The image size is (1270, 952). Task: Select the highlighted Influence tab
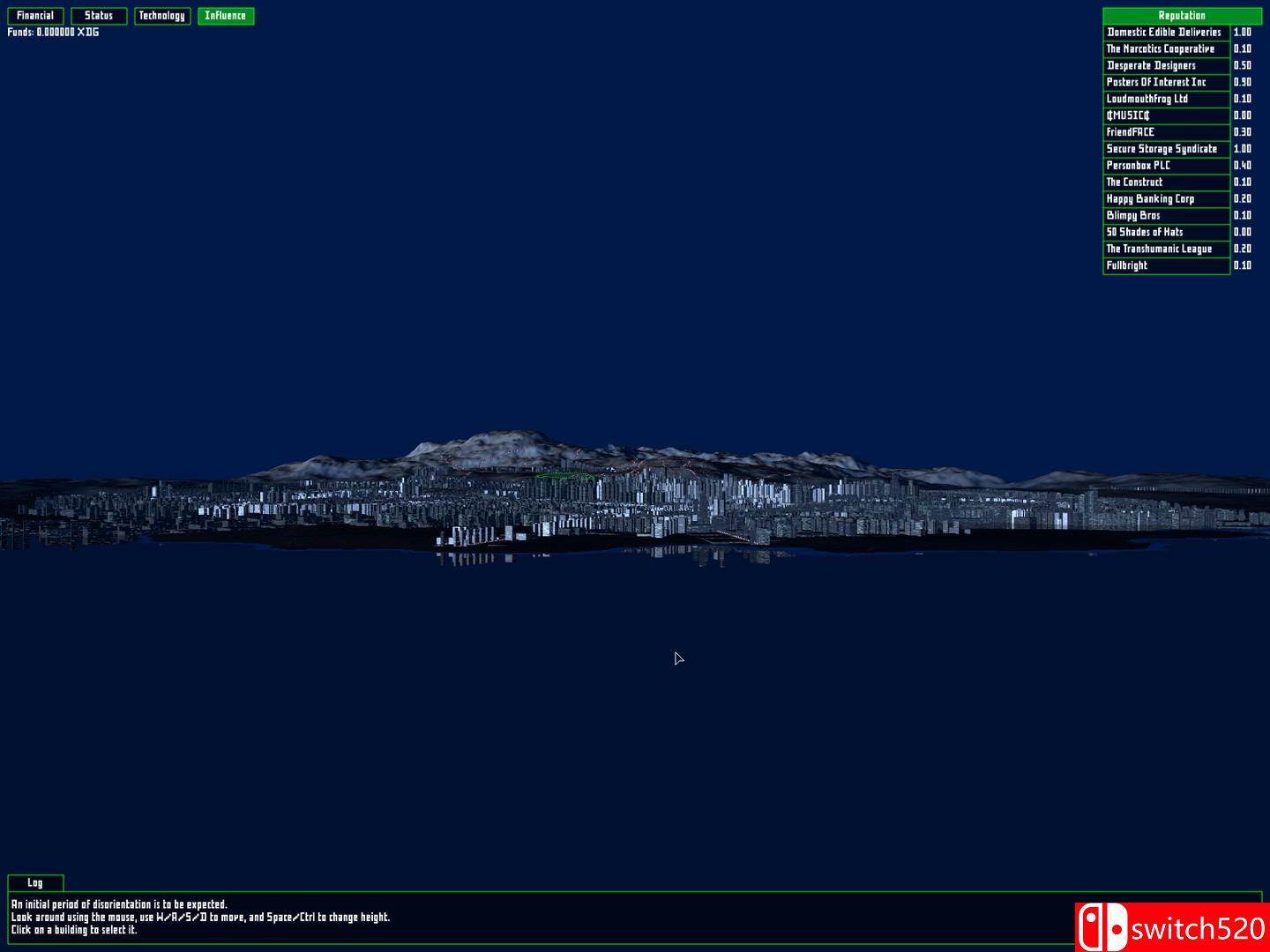tap(226, 15)
